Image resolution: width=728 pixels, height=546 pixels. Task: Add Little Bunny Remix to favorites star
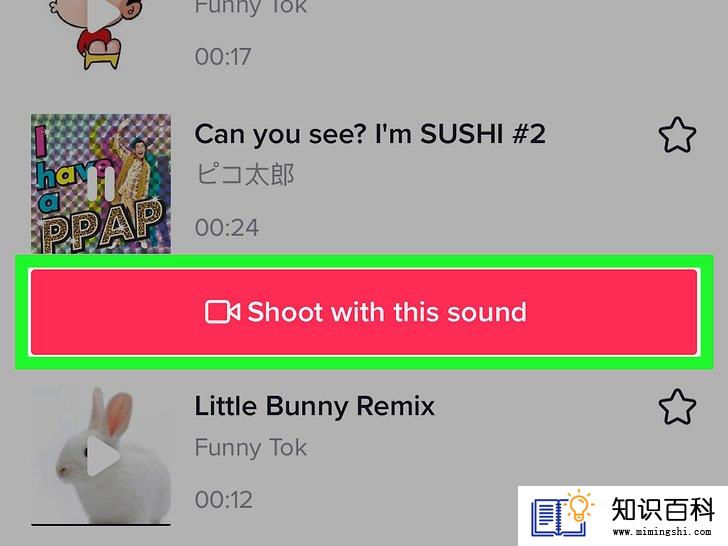pos(677,407)
